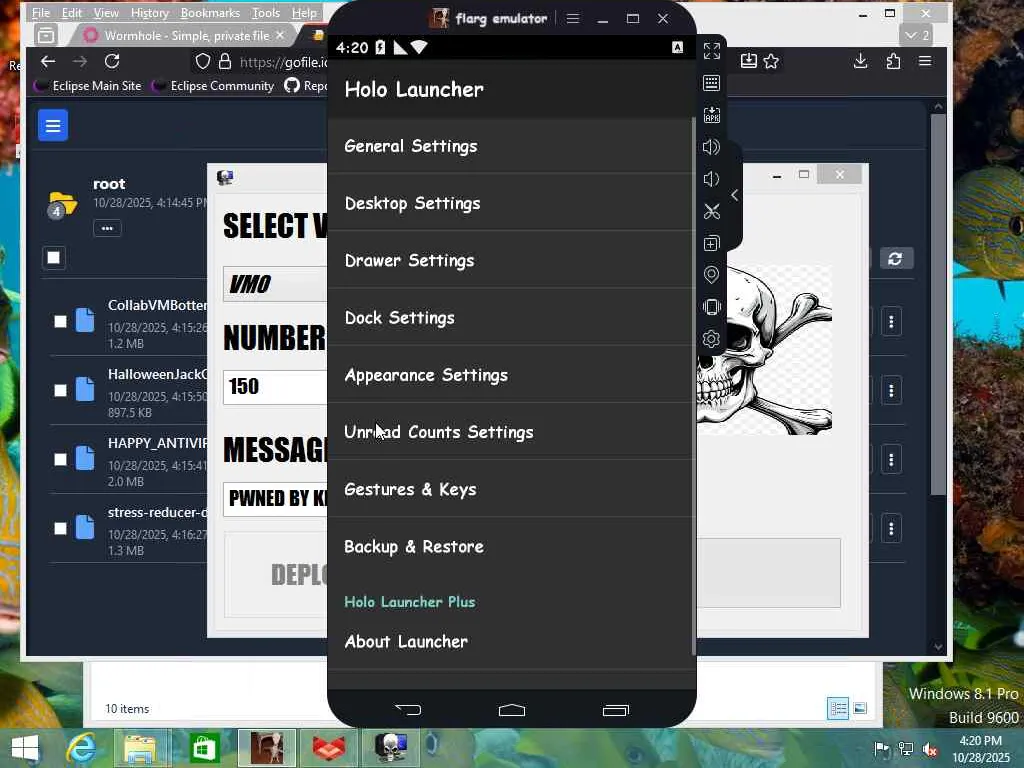The height and width of the screenshot is (768, 1024).
Task: Open General Settings in Holo Launcher
Action: pos(510,146)
